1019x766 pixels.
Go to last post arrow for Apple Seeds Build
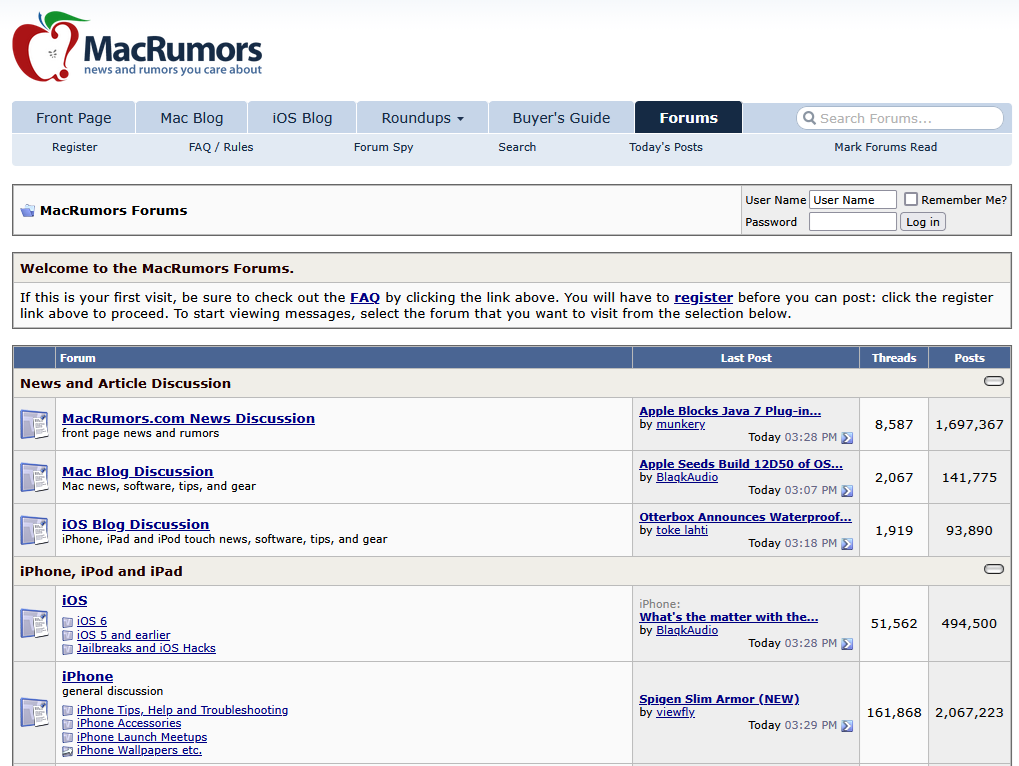tap(847, 491)
